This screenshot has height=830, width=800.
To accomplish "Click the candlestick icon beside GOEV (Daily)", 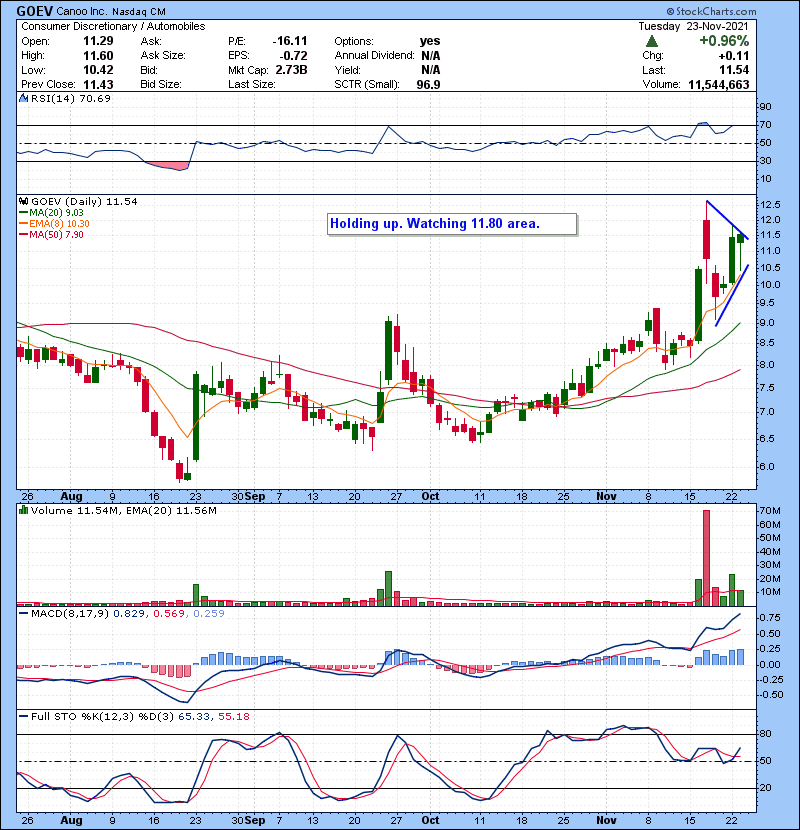I will 24,202.
